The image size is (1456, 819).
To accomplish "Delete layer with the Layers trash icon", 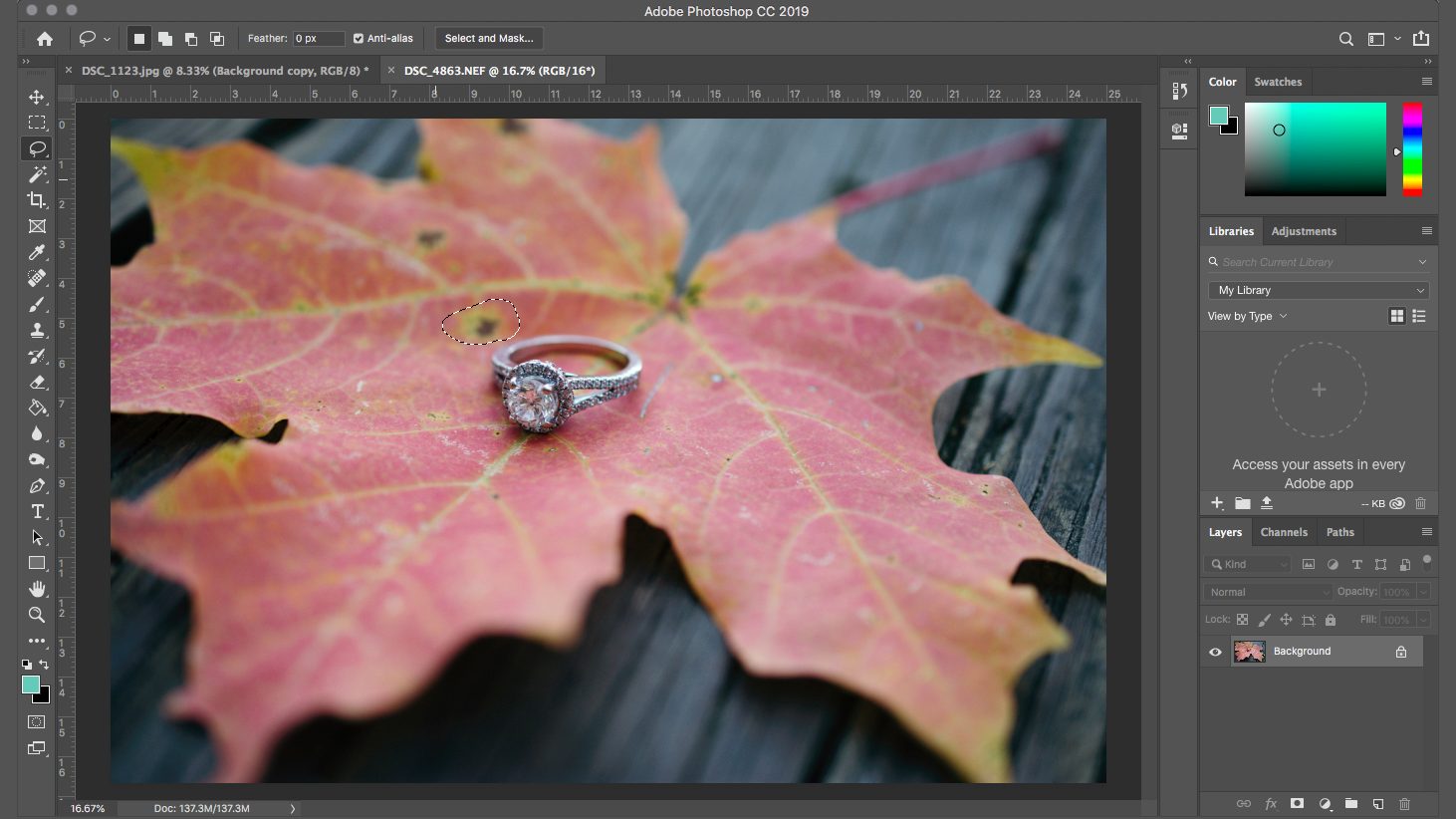I will tap(1405, 803).
